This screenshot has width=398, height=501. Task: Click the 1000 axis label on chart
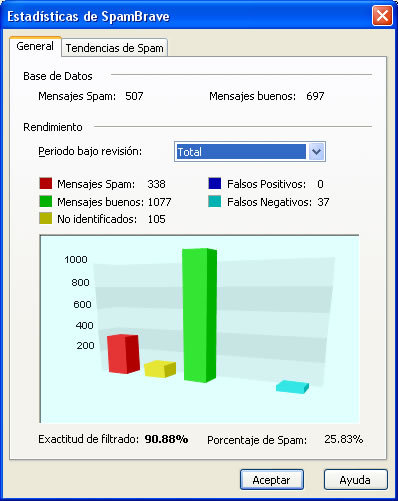pos(76,259)
